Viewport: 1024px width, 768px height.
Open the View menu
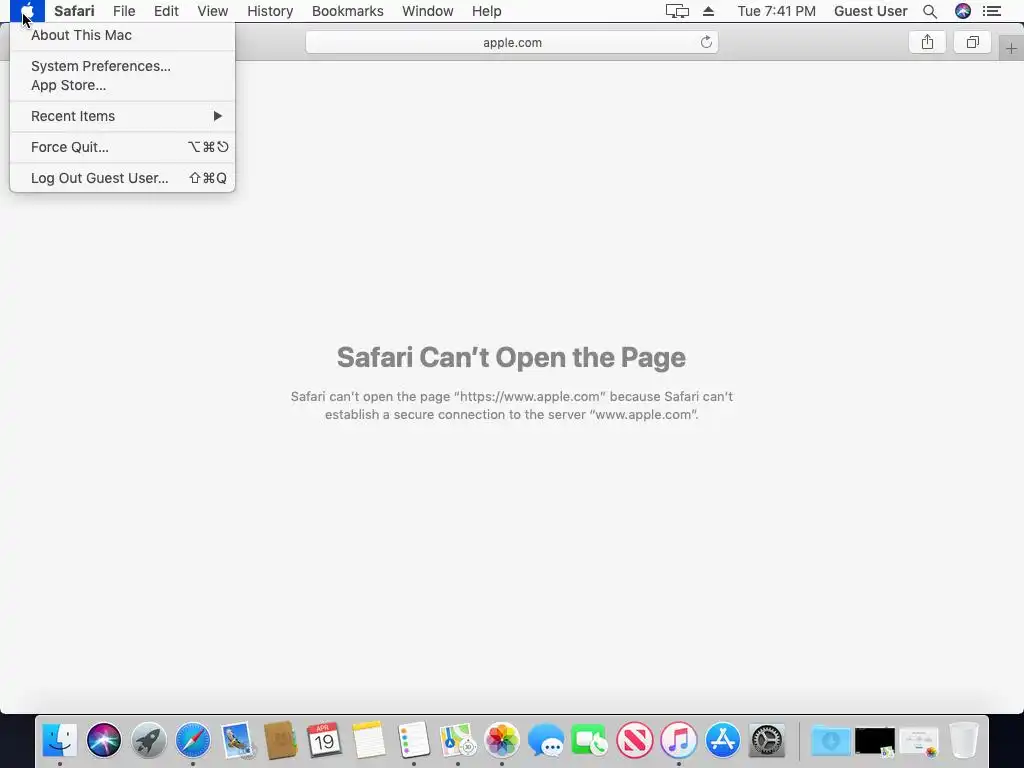pyautogui.click(x=212, y=11)
